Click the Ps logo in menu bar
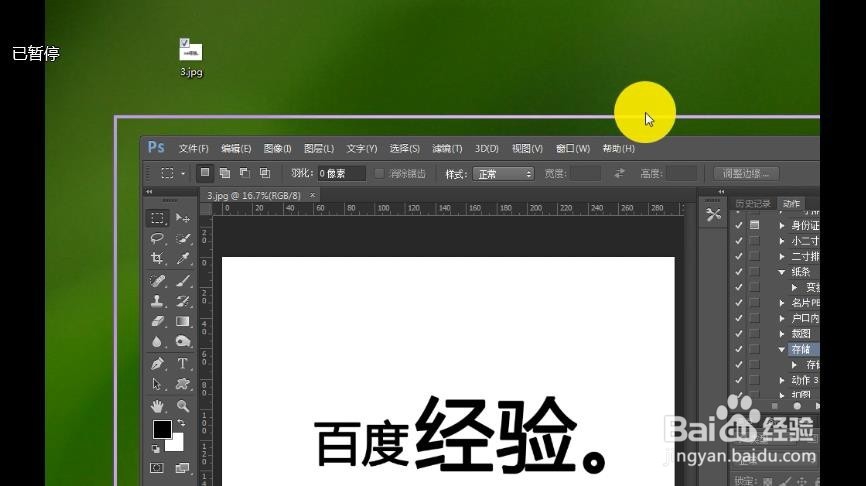Viewport: 866px width, 486px height. click(x=156, y=148)
